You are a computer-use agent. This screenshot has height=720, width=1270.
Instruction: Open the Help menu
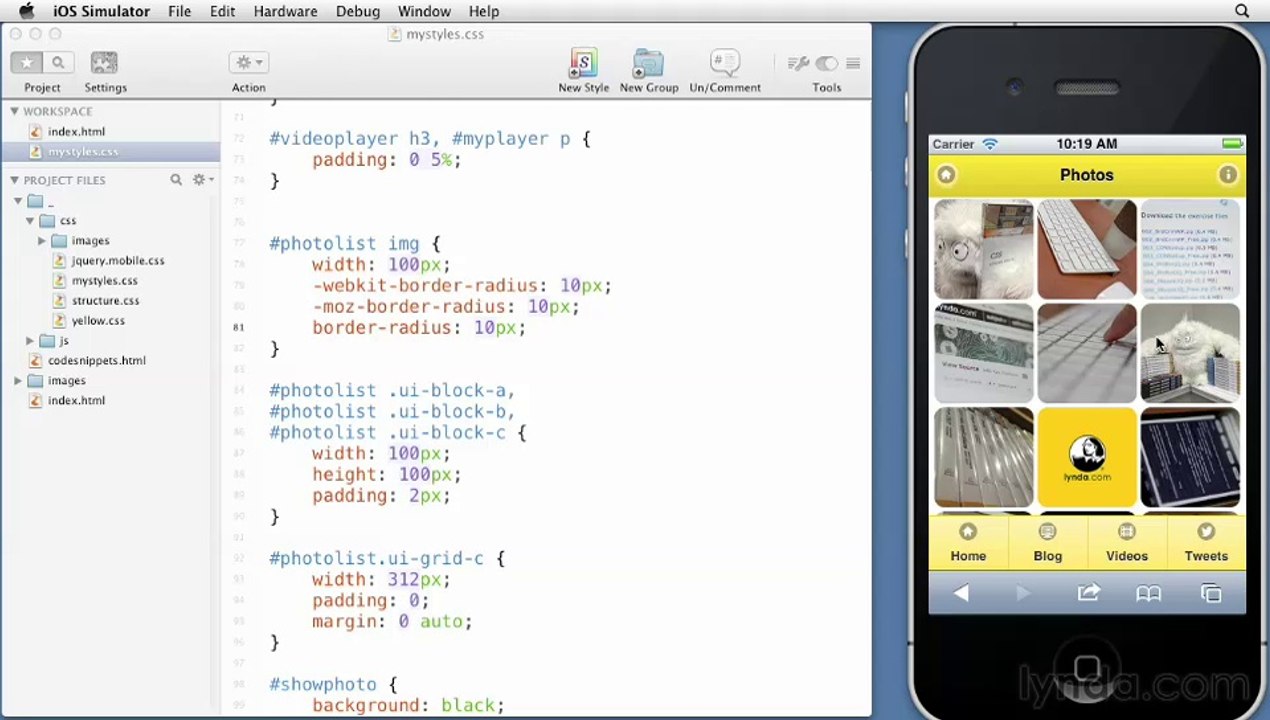click(483, 11)
